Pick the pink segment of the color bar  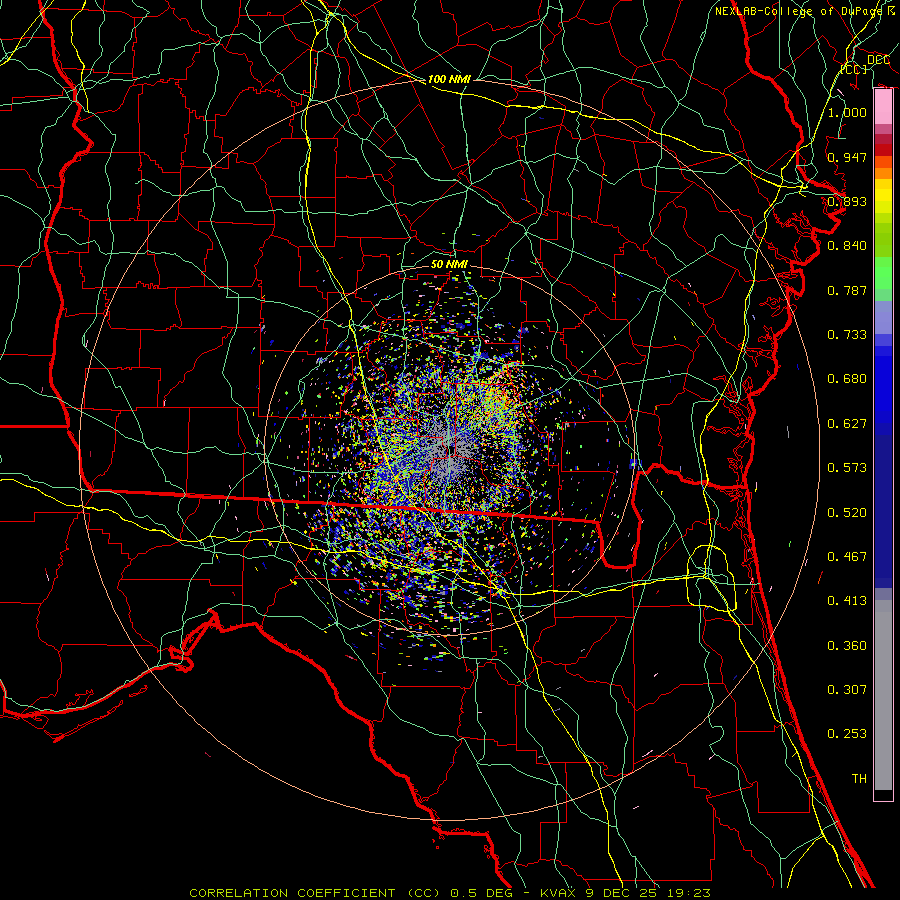pyautogui.click(x=883, y=107)
